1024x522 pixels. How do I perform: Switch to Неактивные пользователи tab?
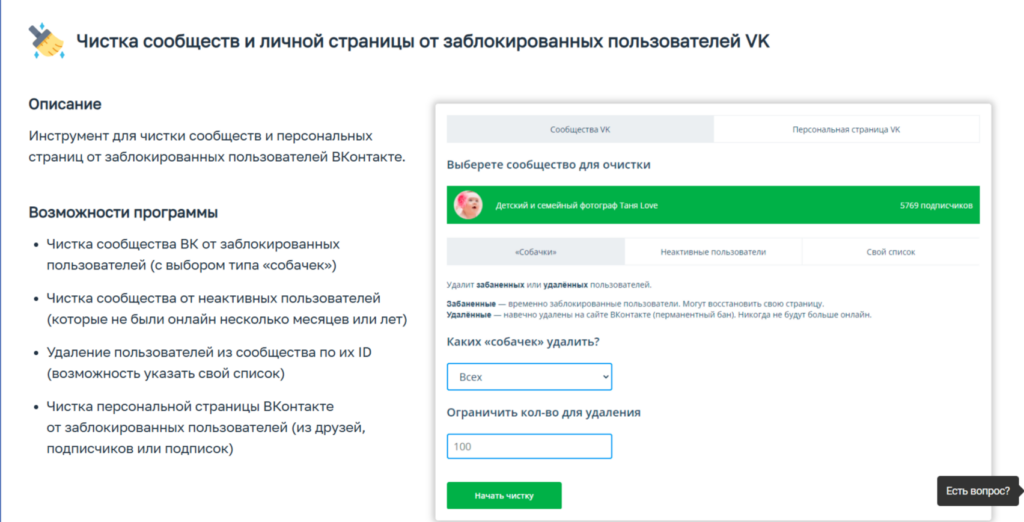click(x=713, y=252)
